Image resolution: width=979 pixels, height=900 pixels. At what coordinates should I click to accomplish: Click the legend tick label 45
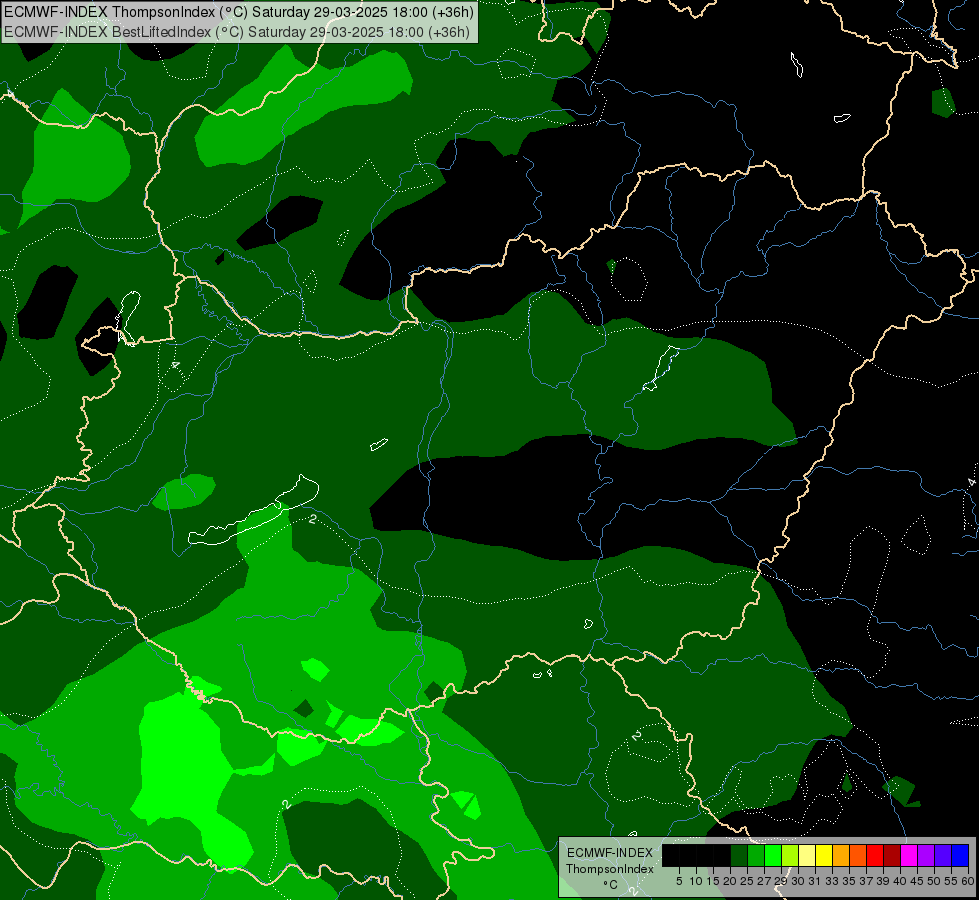pyautogui.click(x=917, y=881)
